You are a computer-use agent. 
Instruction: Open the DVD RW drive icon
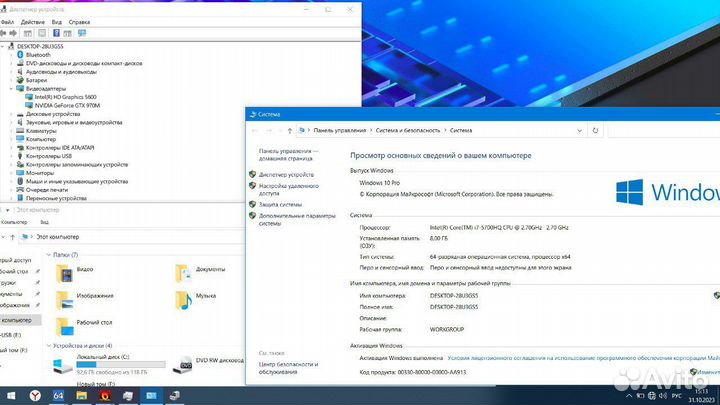[182, 365]
